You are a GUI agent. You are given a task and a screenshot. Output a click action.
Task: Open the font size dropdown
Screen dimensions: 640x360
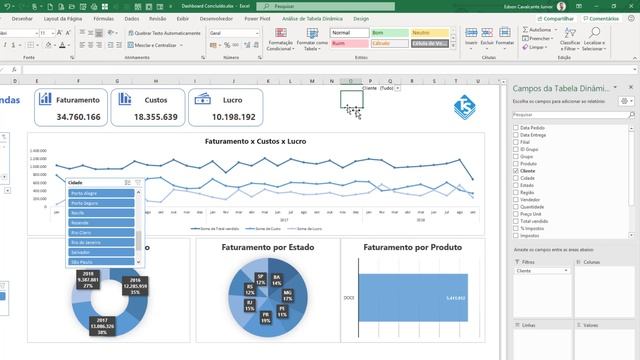[x=53, y=33]
